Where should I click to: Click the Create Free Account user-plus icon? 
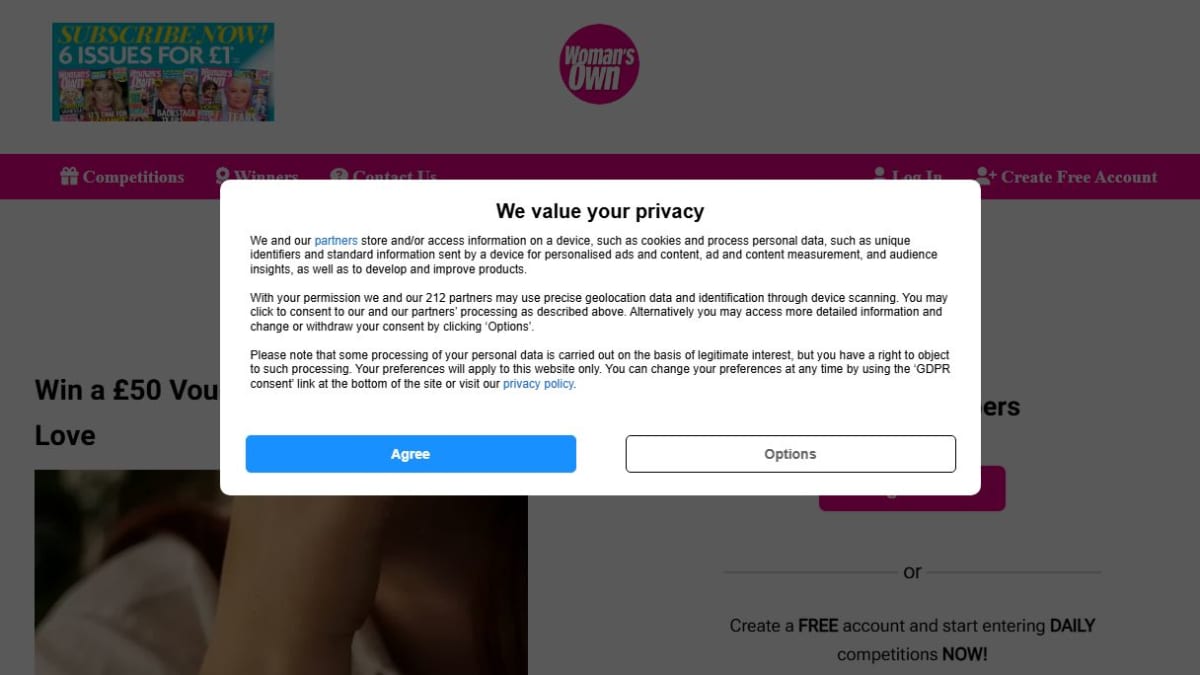[x=986, y=177]
